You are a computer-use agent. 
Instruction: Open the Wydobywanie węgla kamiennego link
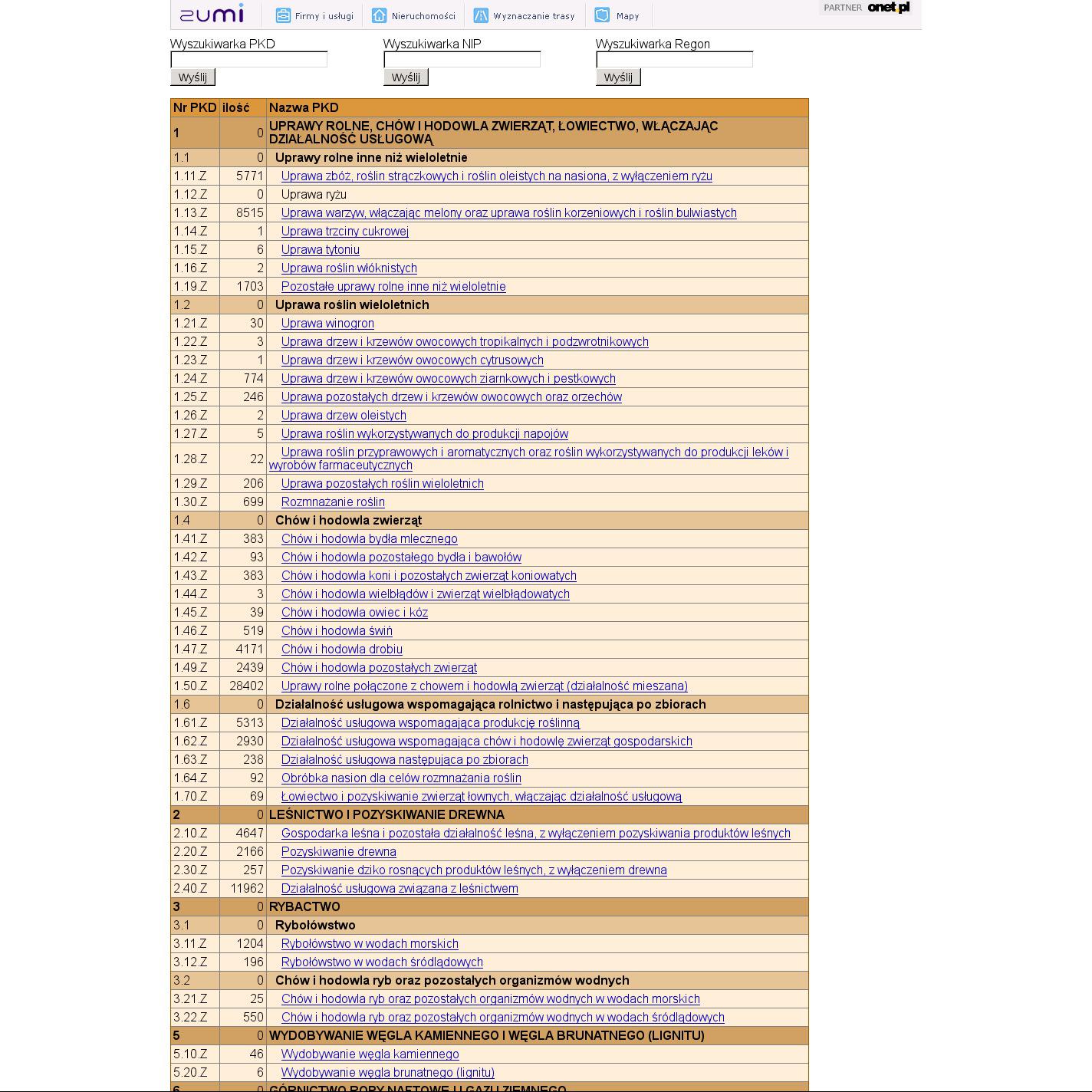point(370,1054)
